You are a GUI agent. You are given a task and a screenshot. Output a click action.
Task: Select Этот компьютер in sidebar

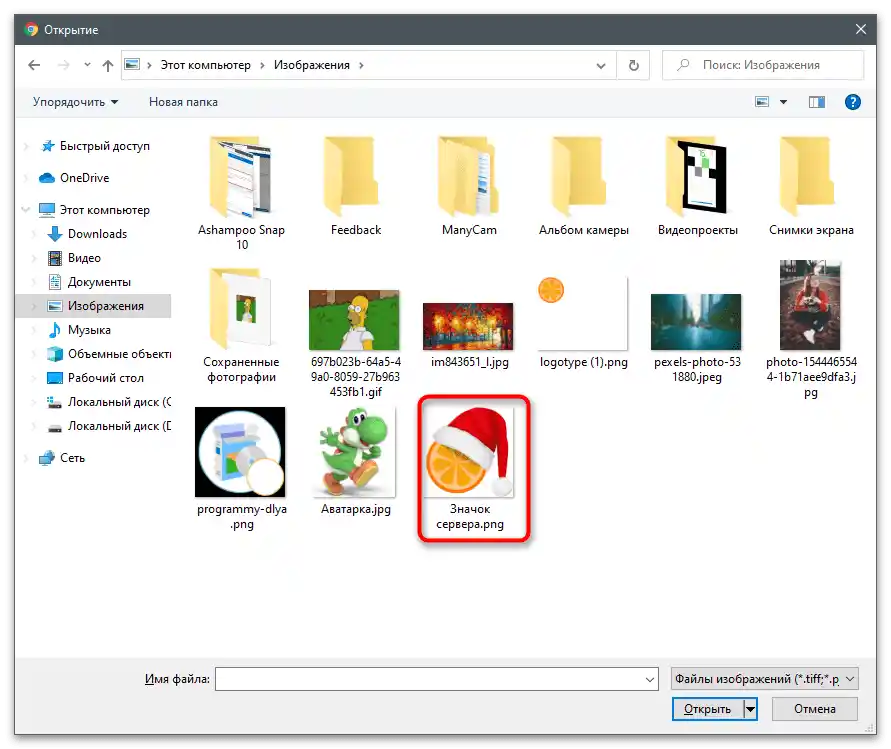pos(105,210)
